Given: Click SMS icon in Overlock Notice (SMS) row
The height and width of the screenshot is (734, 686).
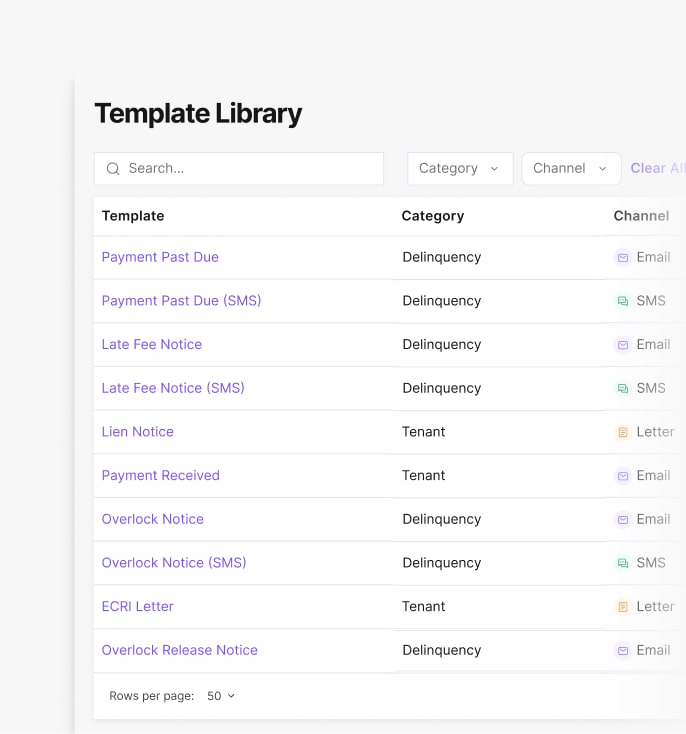Looking at the screenshot, I should tap(623, 563).
